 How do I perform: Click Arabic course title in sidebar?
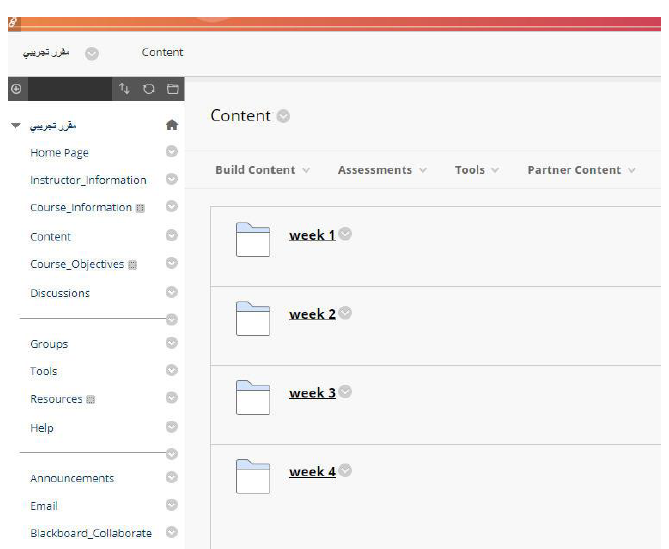coord(53,126)
